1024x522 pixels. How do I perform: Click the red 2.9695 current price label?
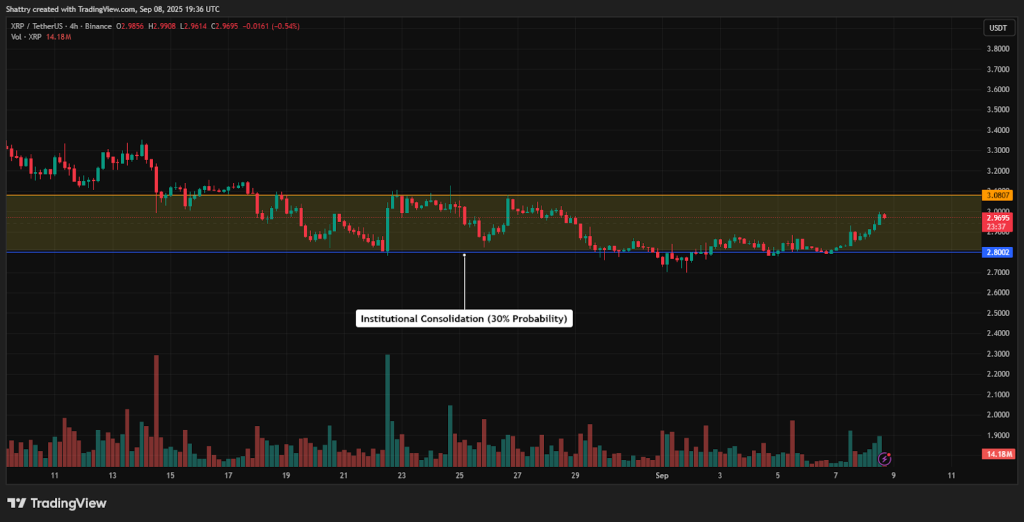pyautogui.click(x=996, y=218)
